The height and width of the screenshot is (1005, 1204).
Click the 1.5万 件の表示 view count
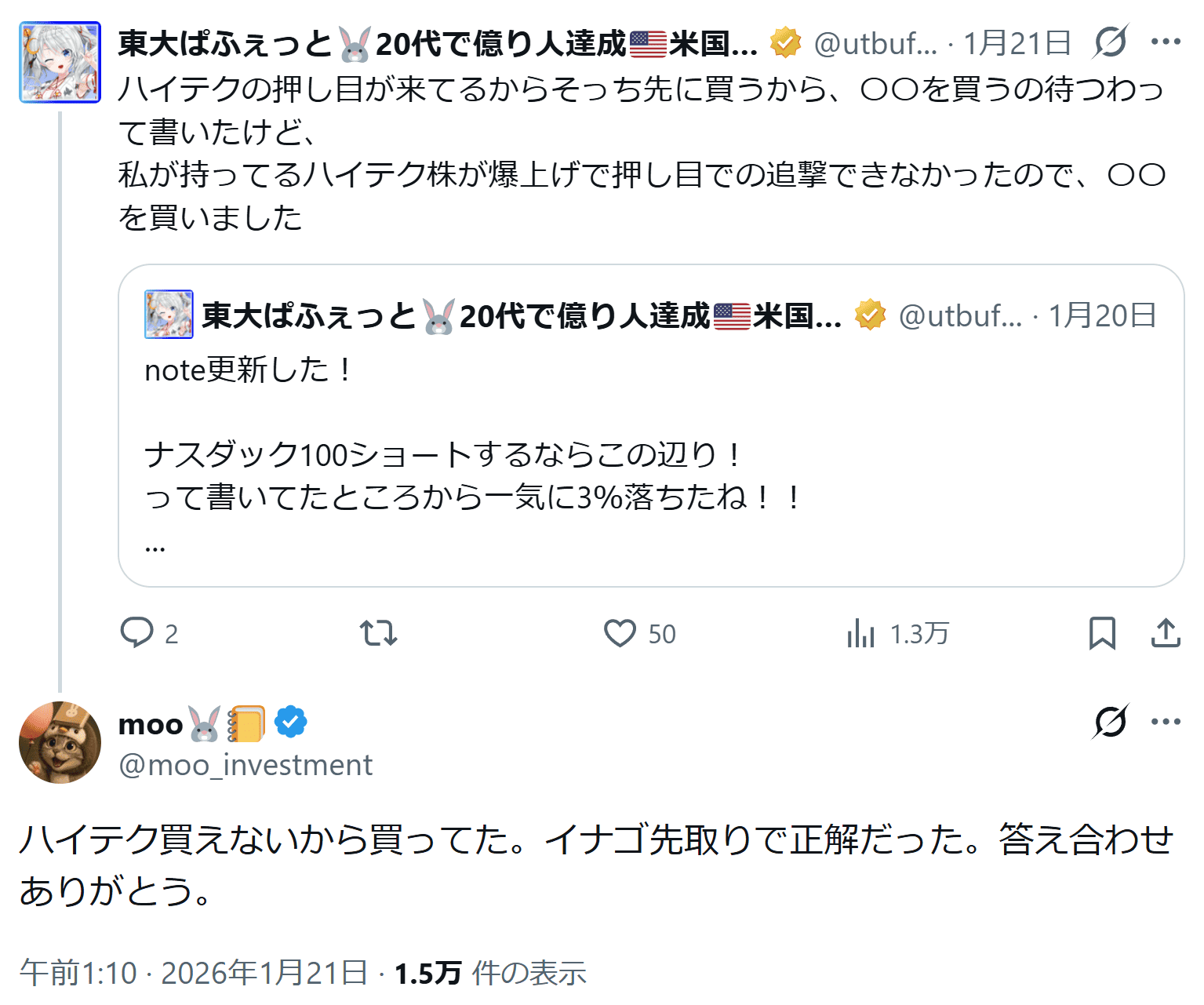click(x=490, y=973)
